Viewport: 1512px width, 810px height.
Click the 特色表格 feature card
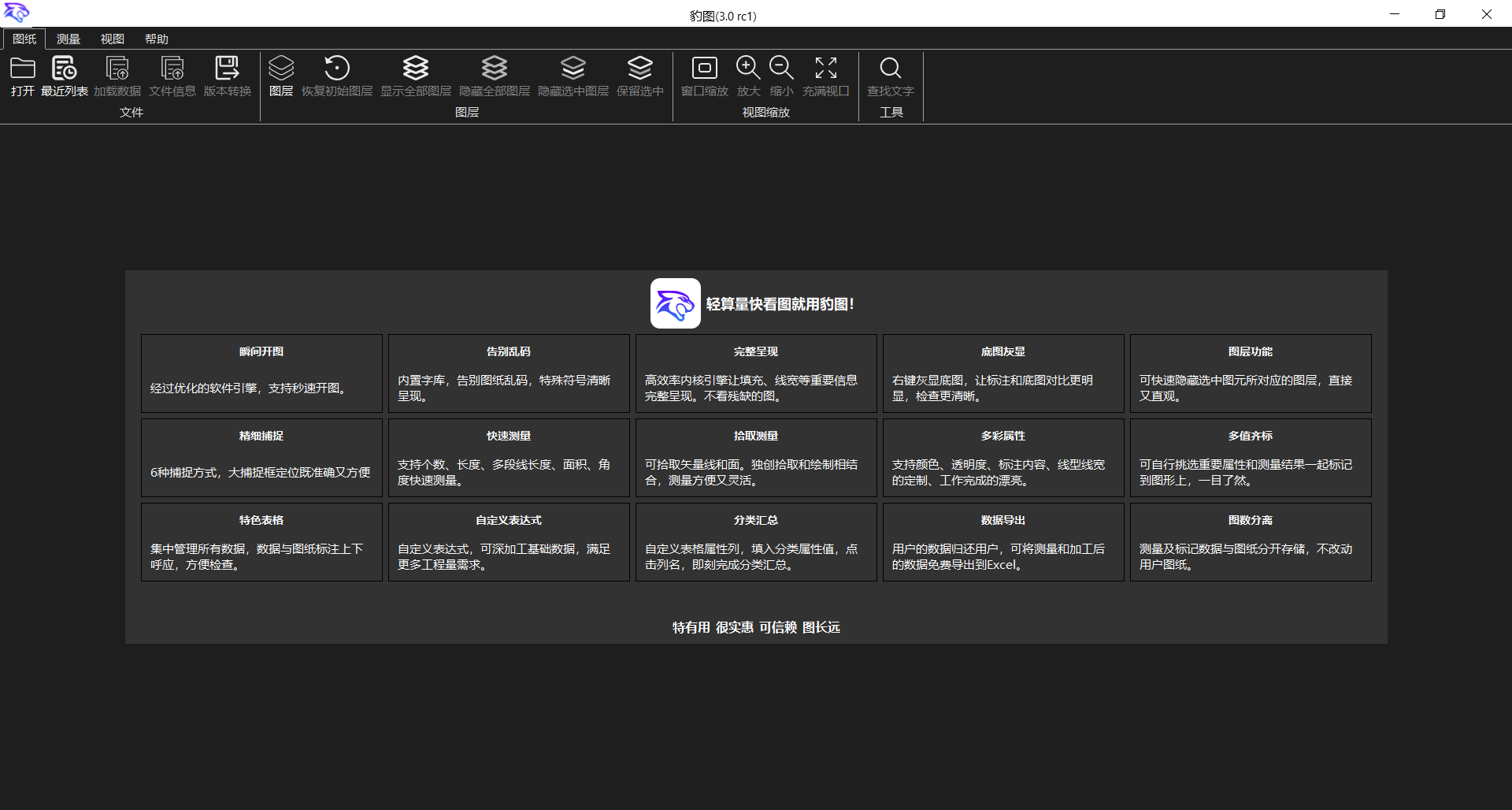(x=261, y=542)
